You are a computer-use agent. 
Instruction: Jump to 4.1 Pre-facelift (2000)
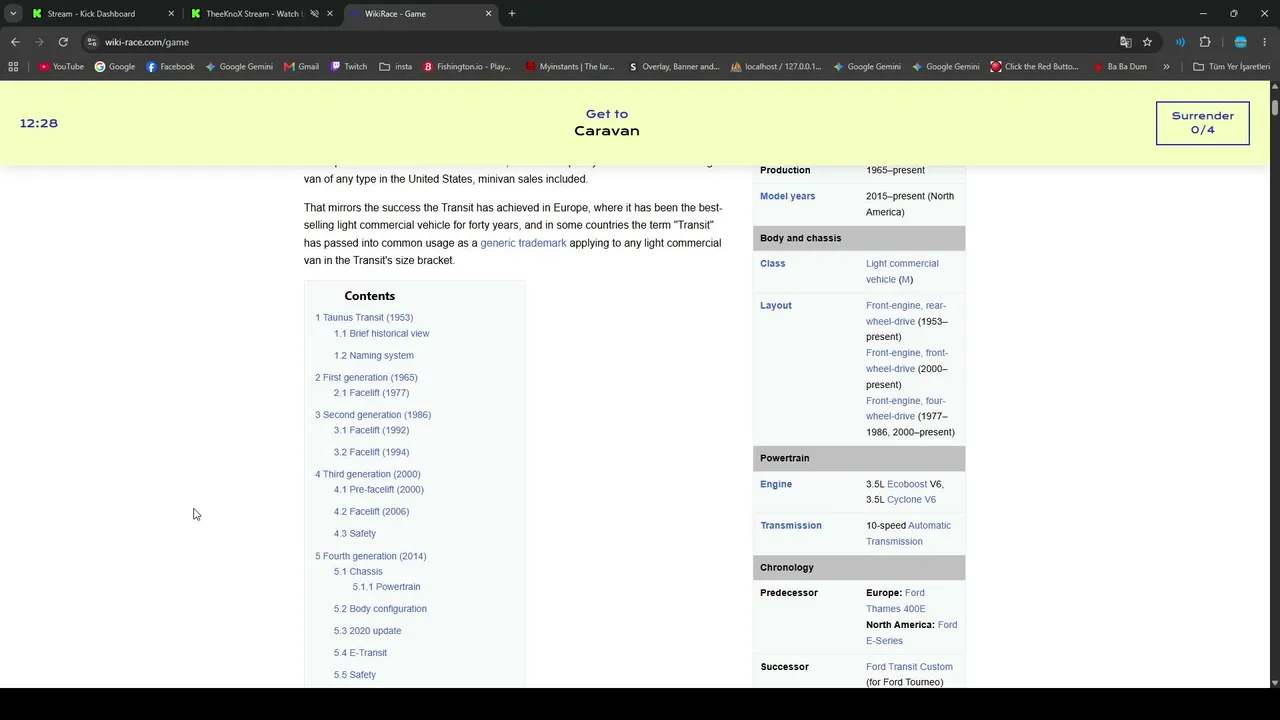pos(378,490)
